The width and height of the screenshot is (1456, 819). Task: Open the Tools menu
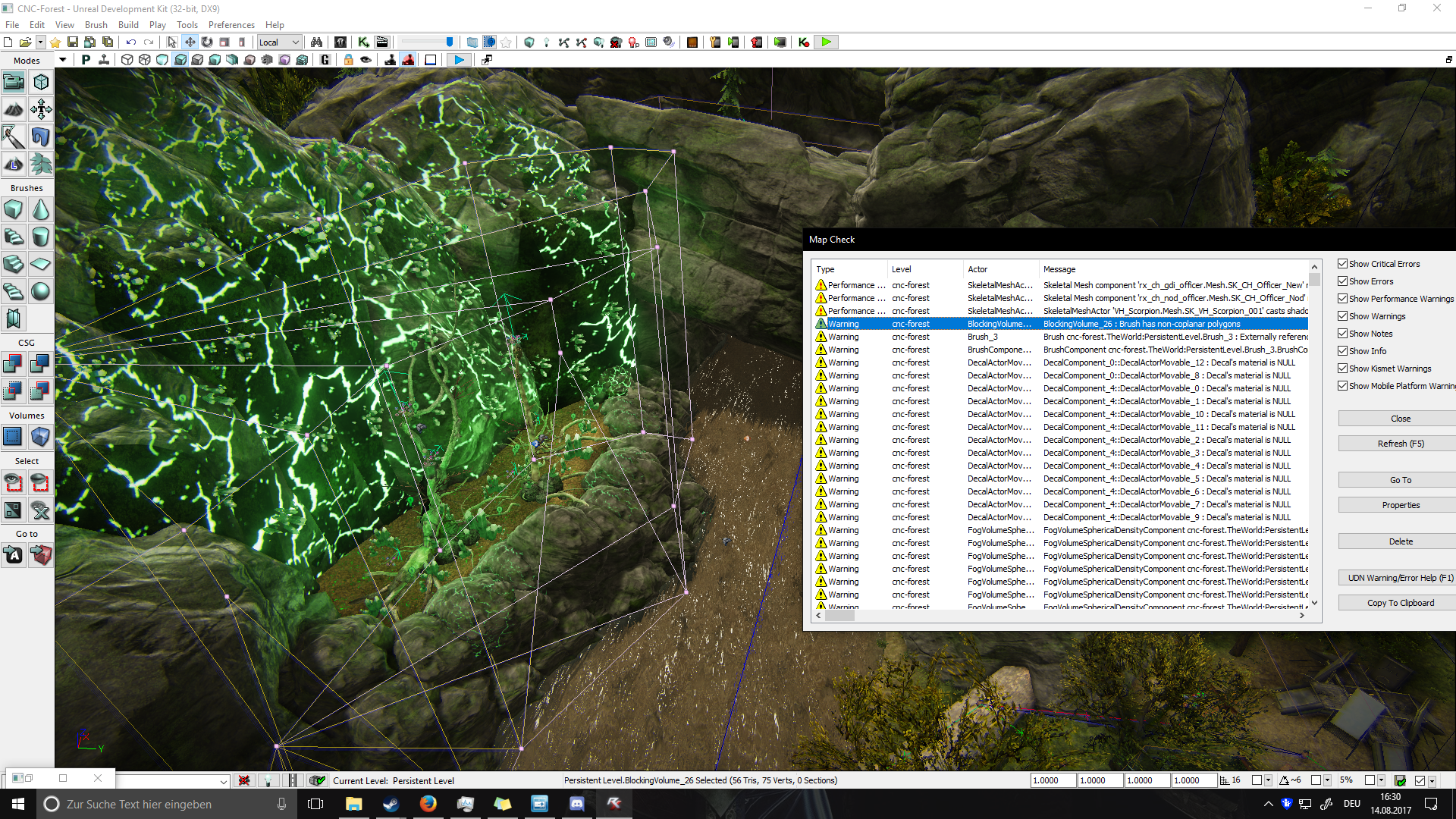click(x=187, y=25)
